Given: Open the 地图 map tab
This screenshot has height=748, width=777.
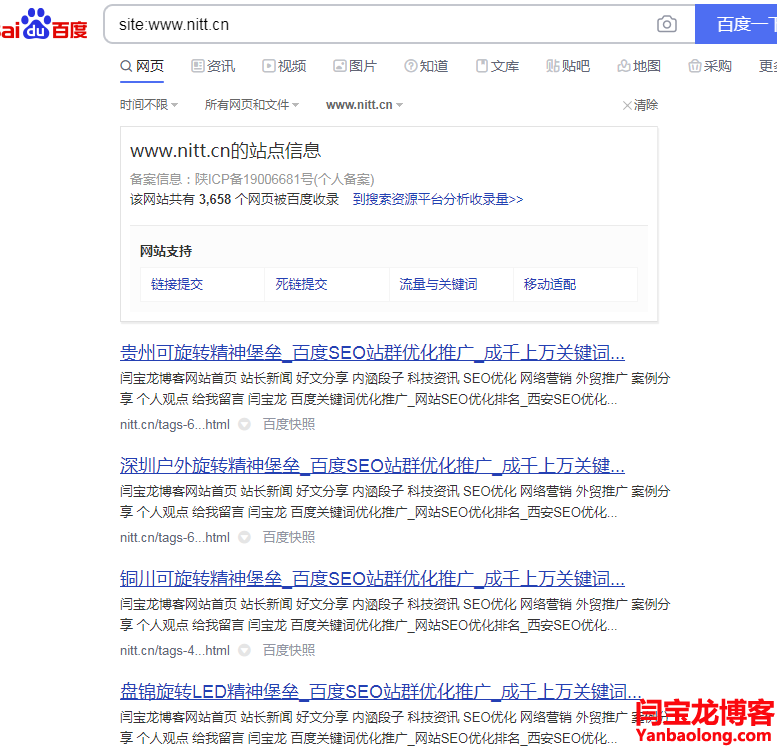Looking at the screenshot, I should click(x=639, y=66).
